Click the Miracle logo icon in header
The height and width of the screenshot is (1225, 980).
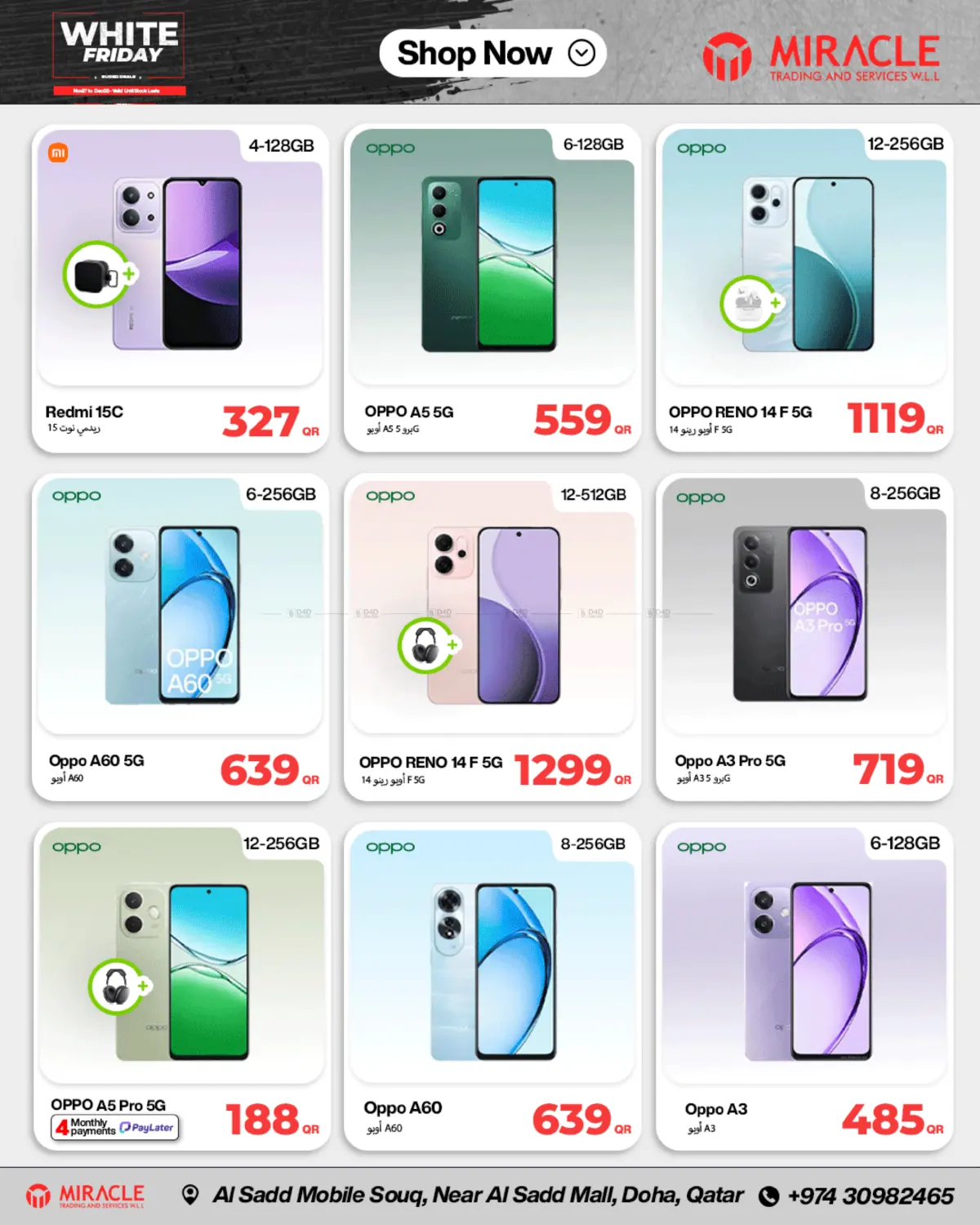[727, 56]
